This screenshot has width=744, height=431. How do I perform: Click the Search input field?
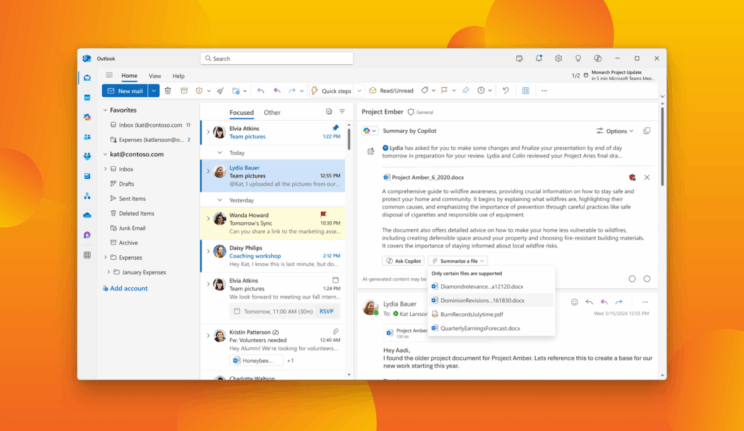[277, 58]
